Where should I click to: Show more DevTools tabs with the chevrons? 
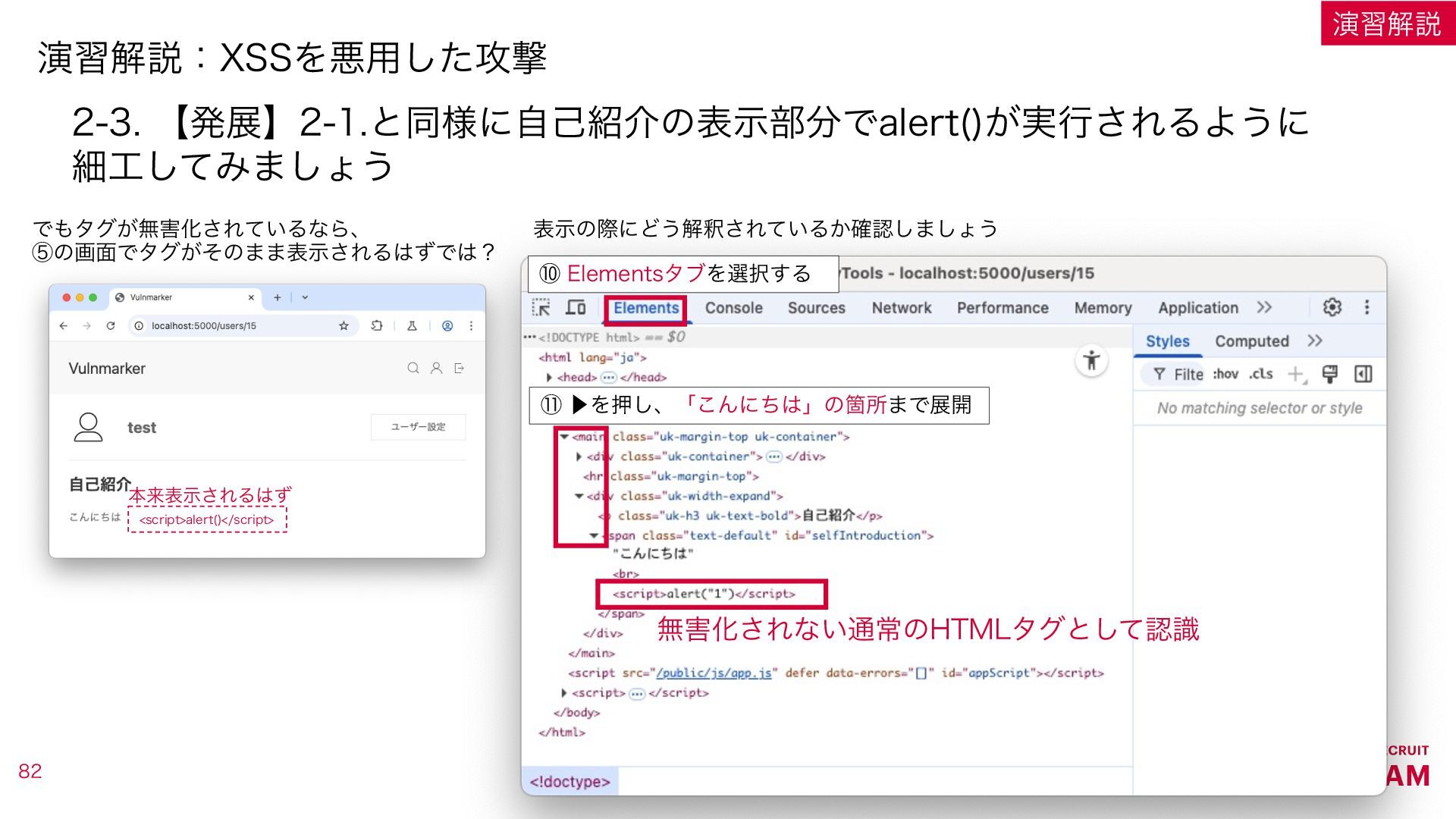(x=1263, y=307)
